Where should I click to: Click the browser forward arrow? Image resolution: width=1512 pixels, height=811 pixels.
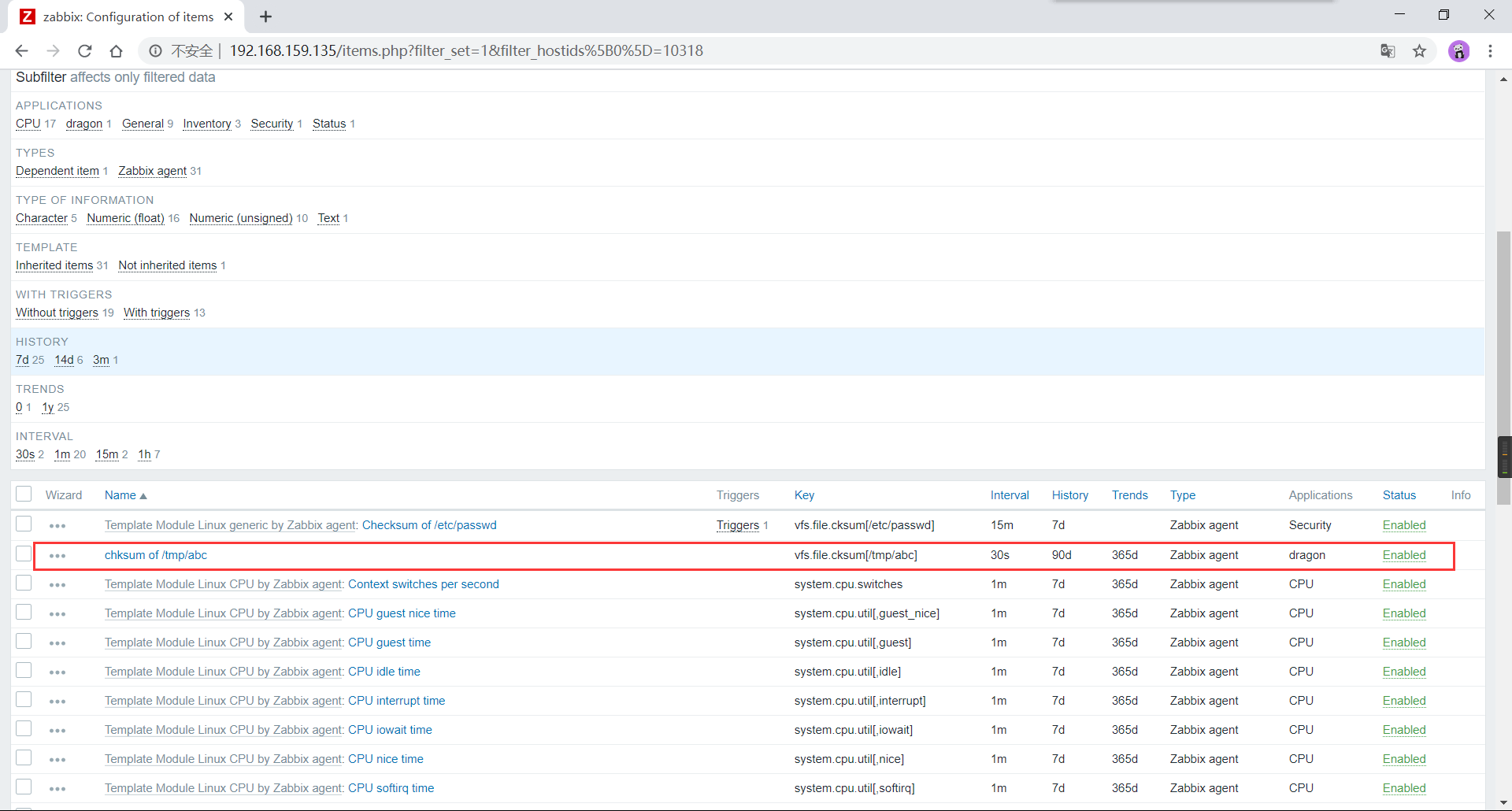(x=53, y=51)
